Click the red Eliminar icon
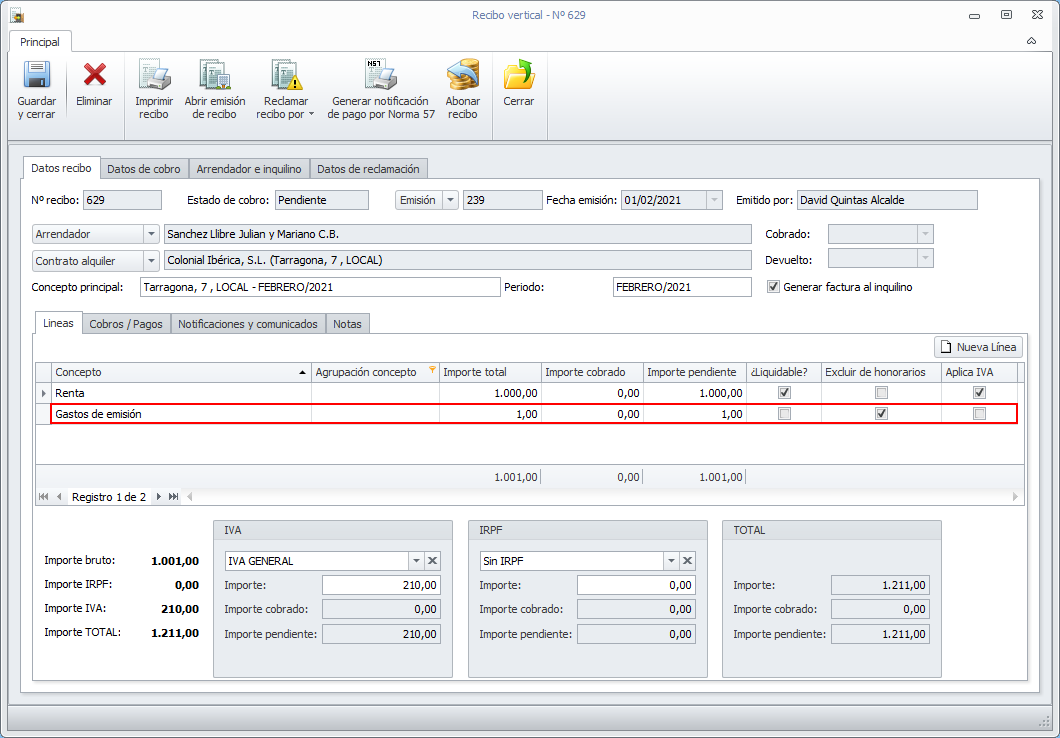This screenshot has width=1060, height=738. click(94, 76)
